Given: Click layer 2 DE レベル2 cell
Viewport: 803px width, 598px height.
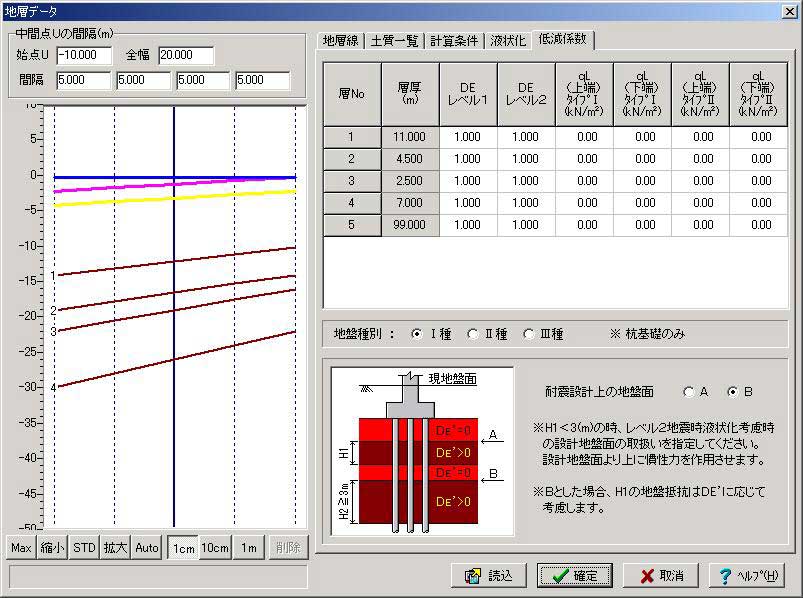Looking at the screenshot, I should (526, 159).
